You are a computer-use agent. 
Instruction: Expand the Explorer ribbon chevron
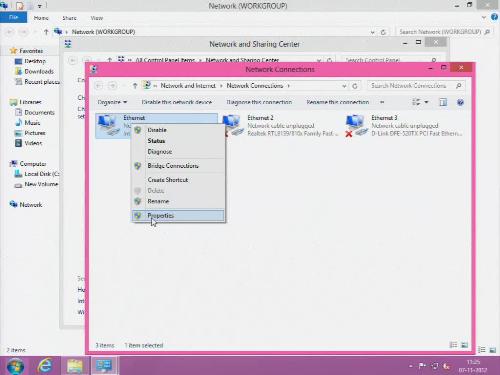point(484,17)
